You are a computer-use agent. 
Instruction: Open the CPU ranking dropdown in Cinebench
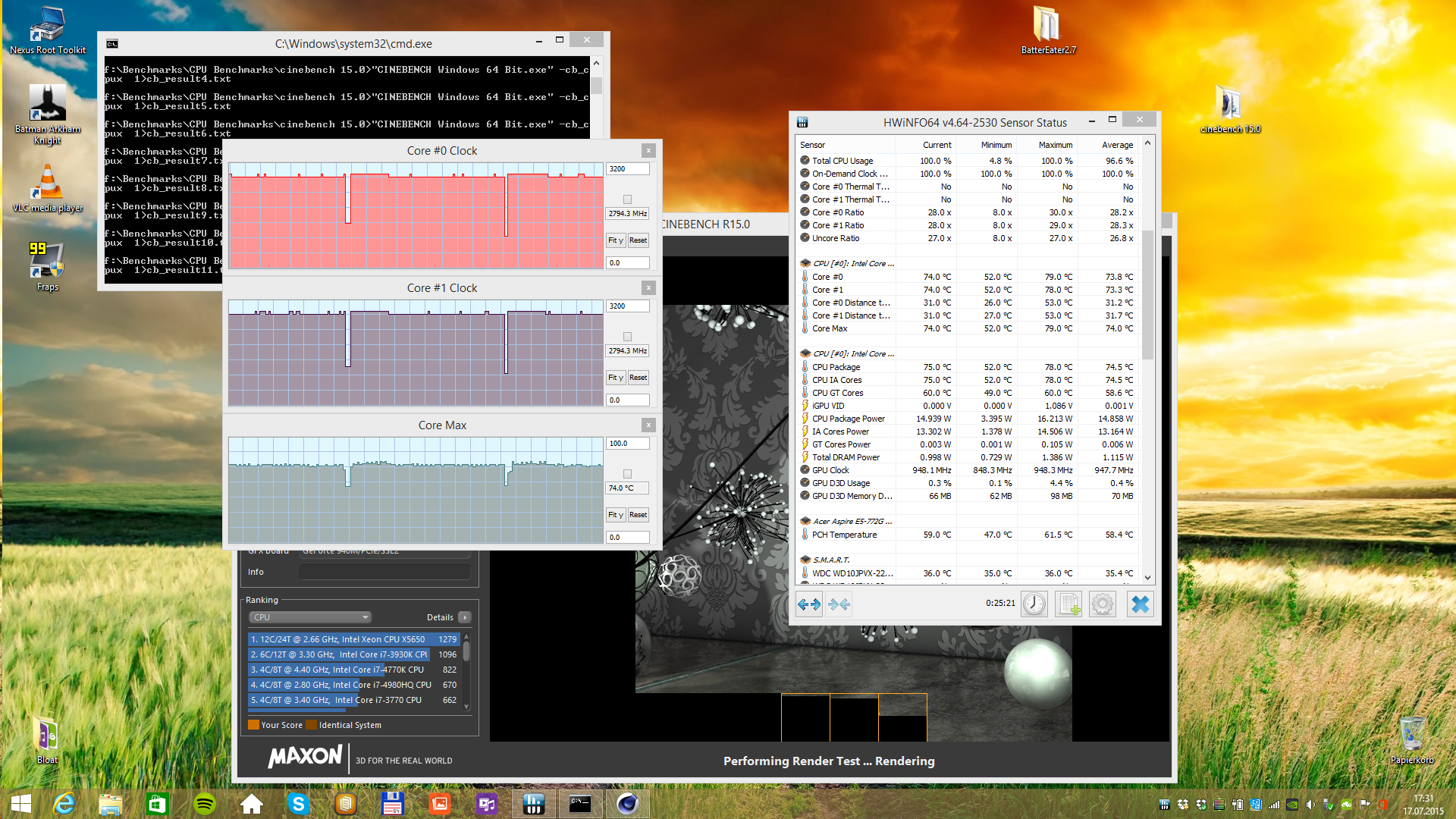[310, 617]
